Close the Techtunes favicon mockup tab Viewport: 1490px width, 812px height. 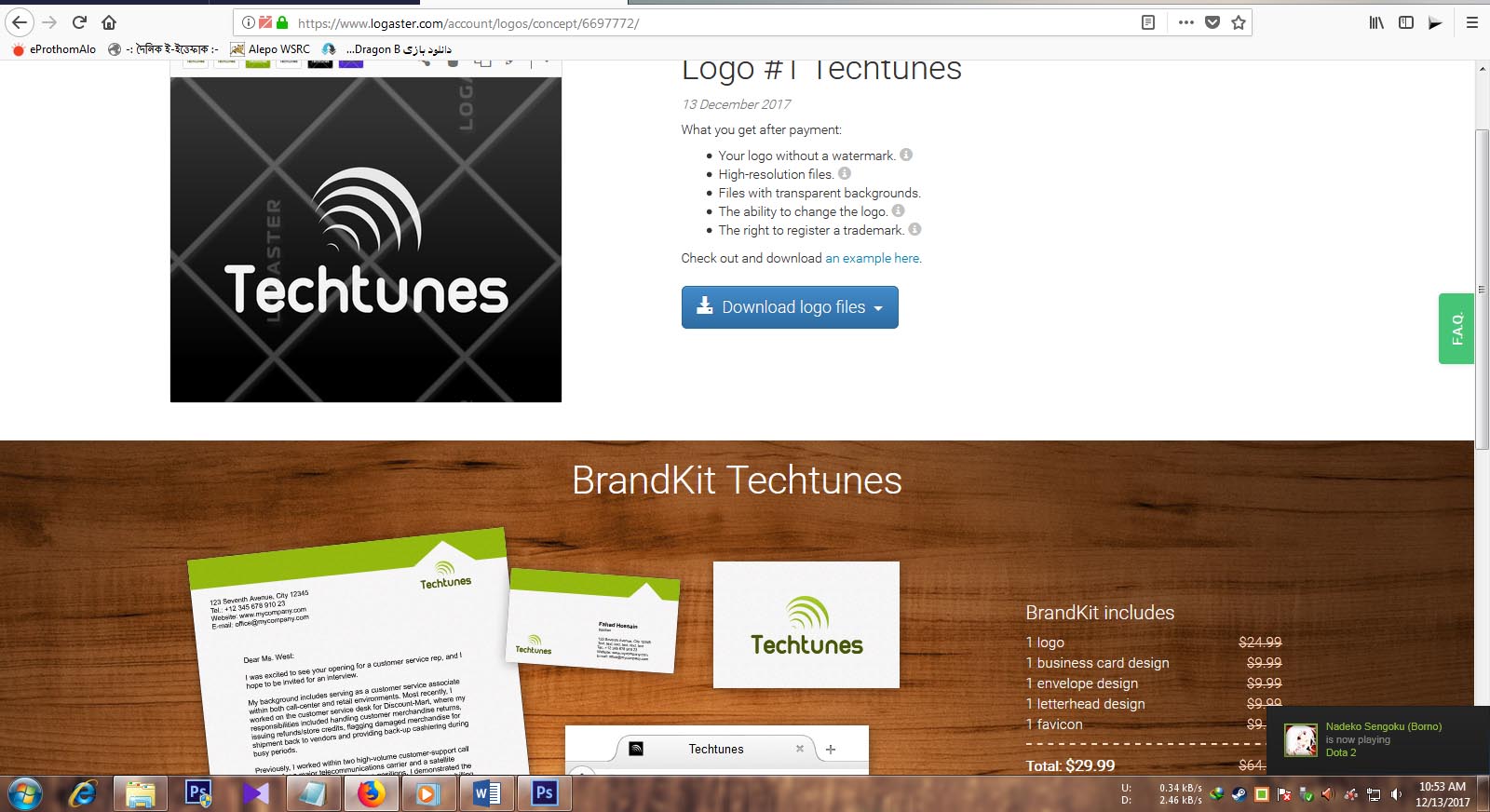coord(799,749)
